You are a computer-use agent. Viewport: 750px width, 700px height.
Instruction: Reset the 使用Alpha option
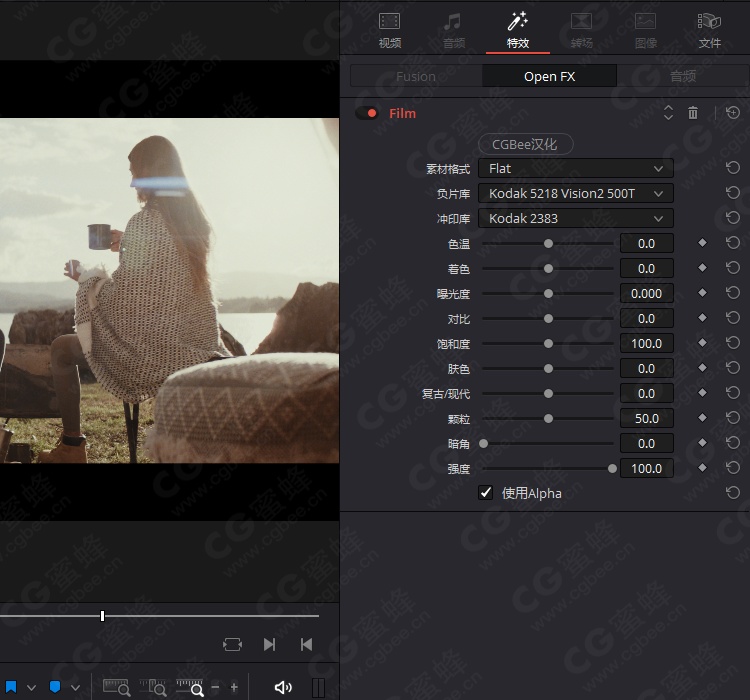point(733,492)
